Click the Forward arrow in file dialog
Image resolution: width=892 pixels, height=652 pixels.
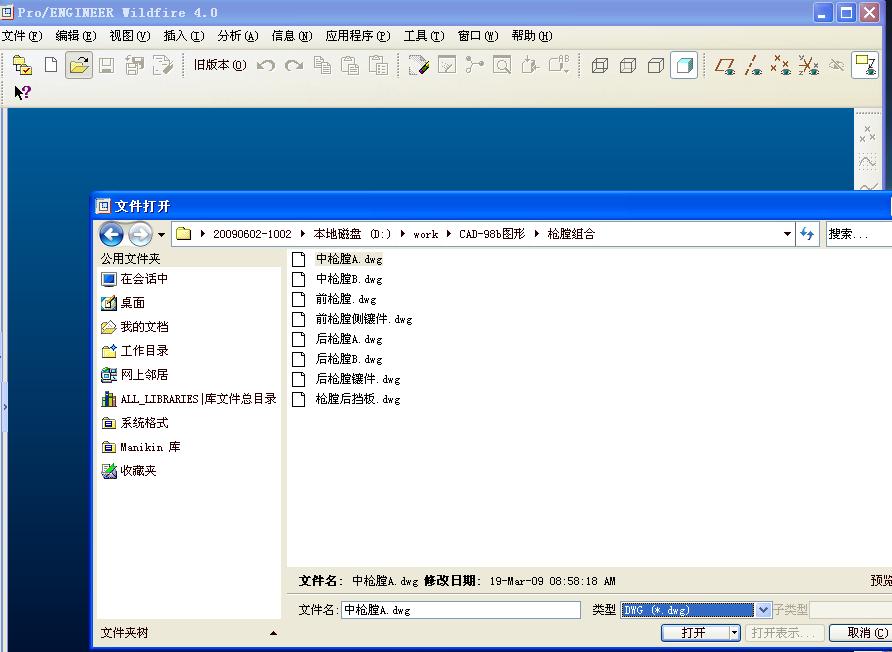point(141,234)
